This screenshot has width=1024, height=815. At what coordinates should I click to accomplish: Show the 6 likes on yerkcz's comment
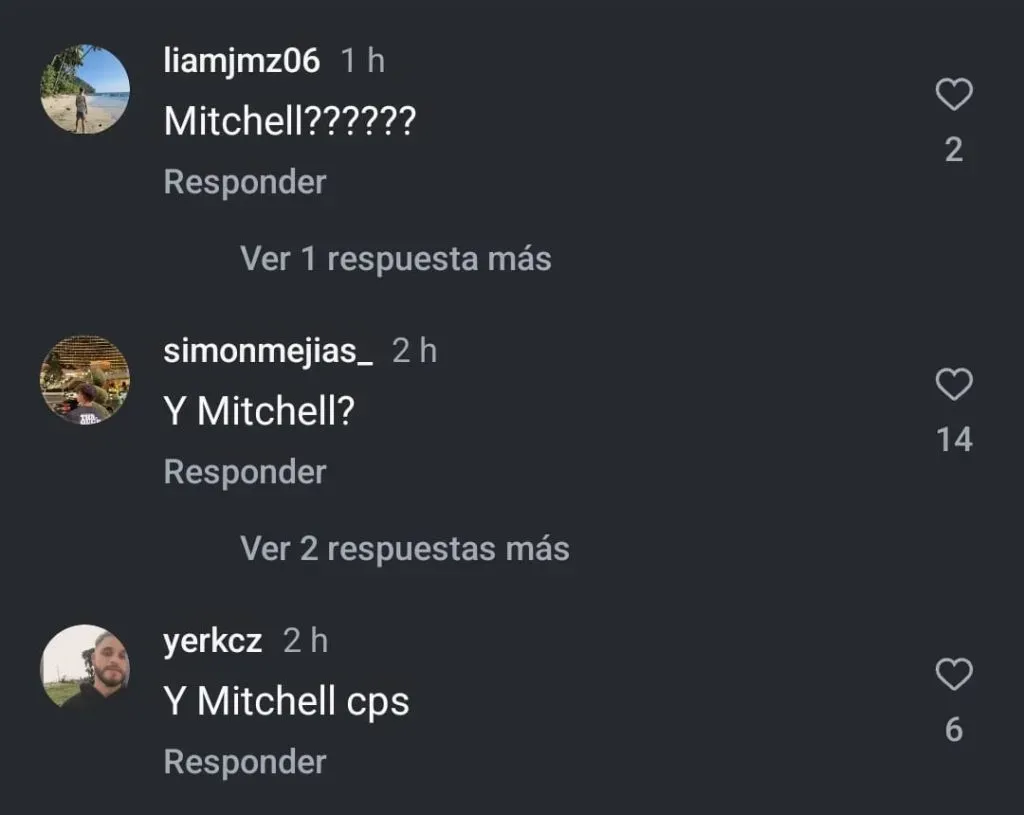954,729
